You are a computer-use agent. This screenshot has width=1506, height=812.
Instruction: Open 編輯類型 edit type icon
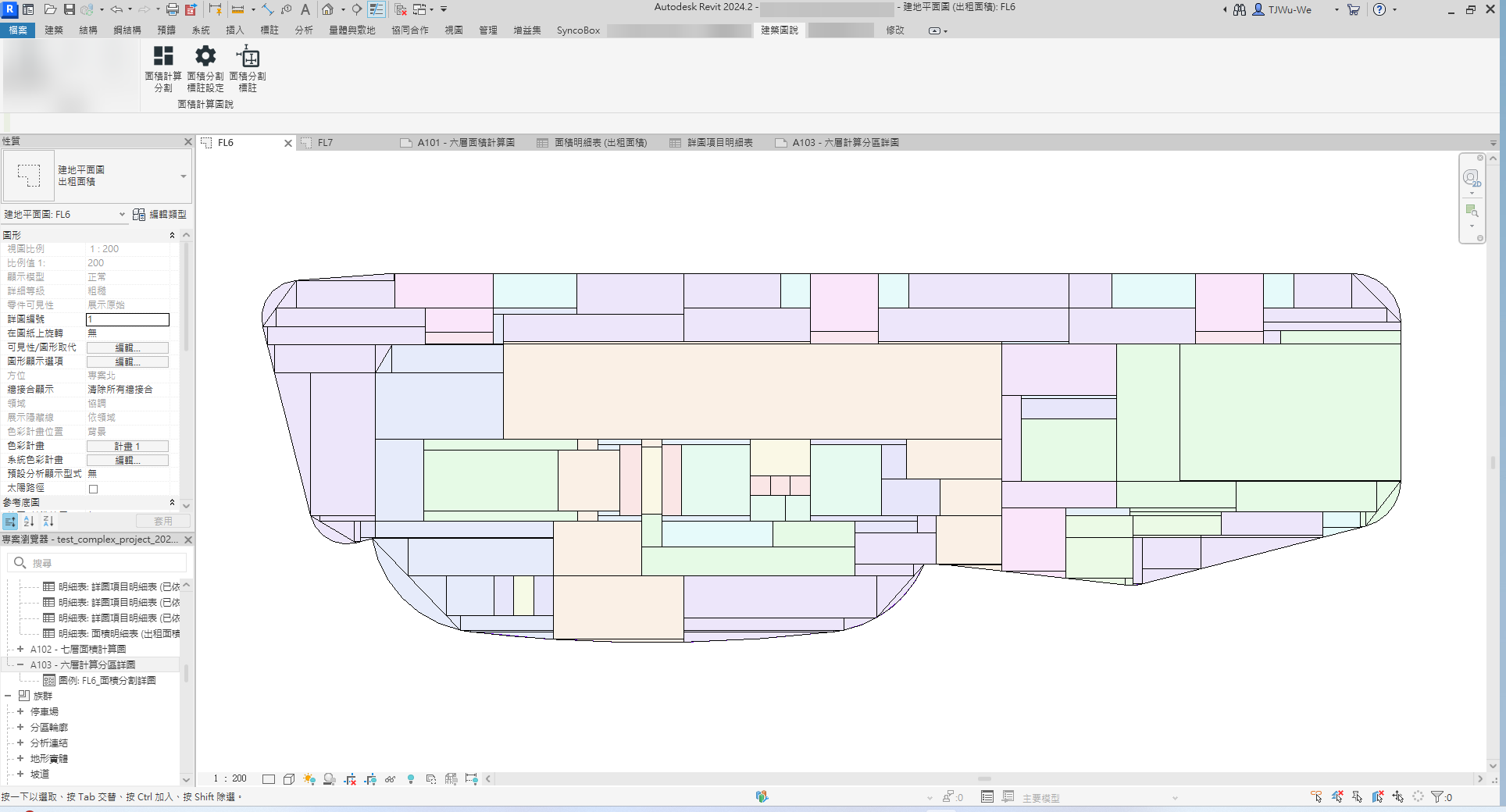(139, 215)
